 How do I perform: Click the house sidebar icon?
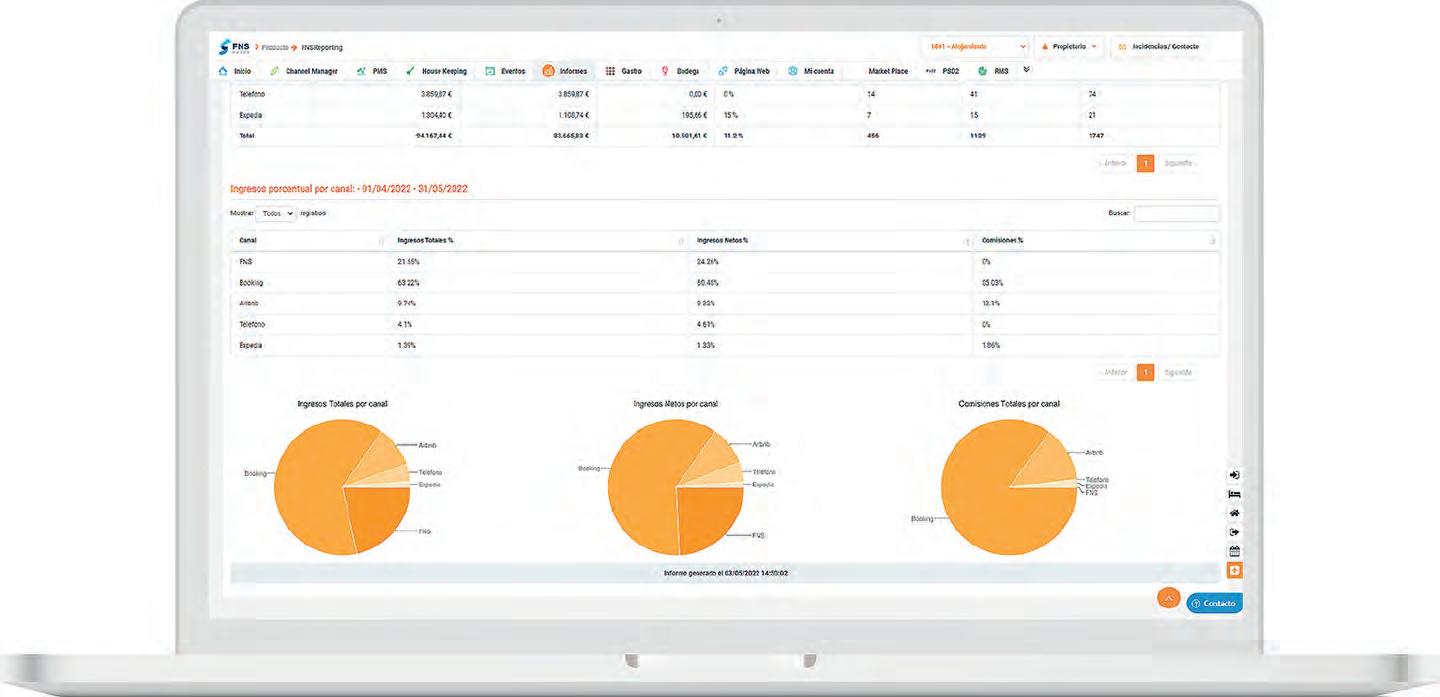[x=1234, y=513]
